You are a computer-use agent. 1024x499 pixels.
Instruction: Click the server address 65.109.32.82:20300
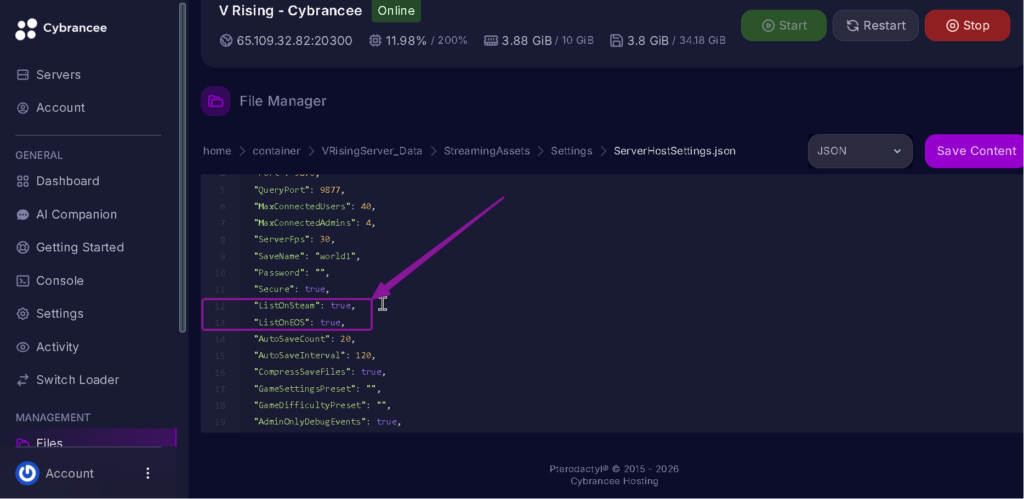pos(295,40)
